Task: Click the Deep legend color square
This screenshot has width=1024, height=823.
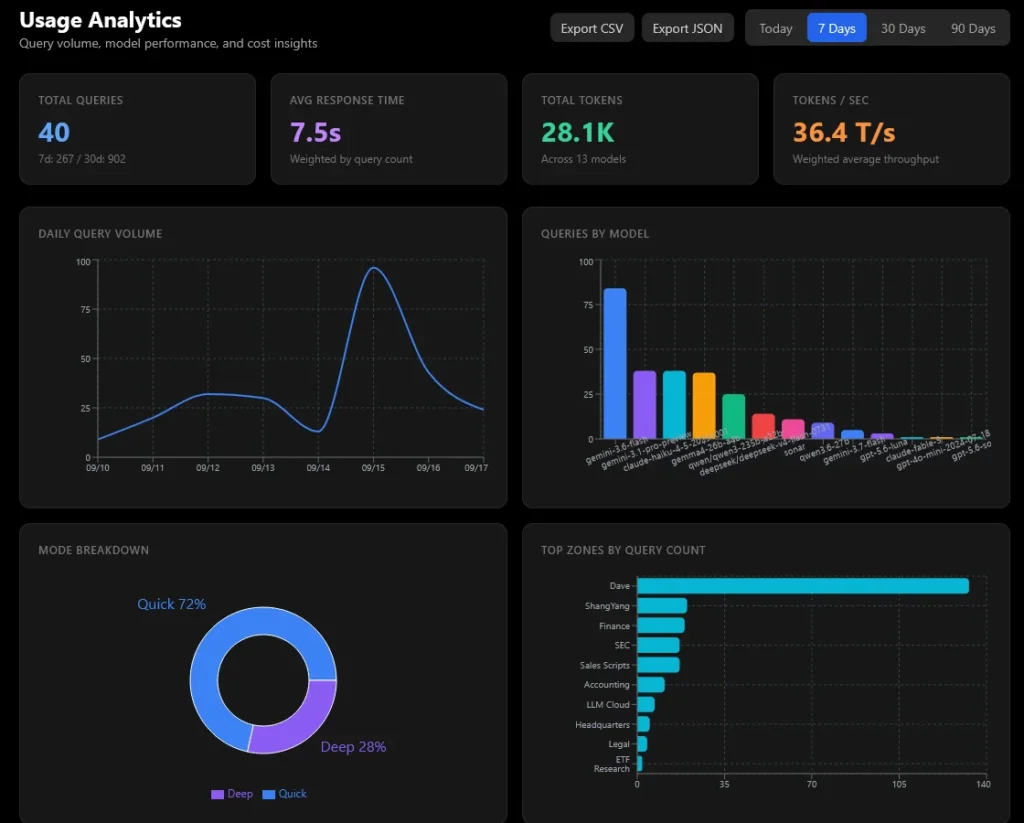Action: pyautogui.click(x=217, y=794)
